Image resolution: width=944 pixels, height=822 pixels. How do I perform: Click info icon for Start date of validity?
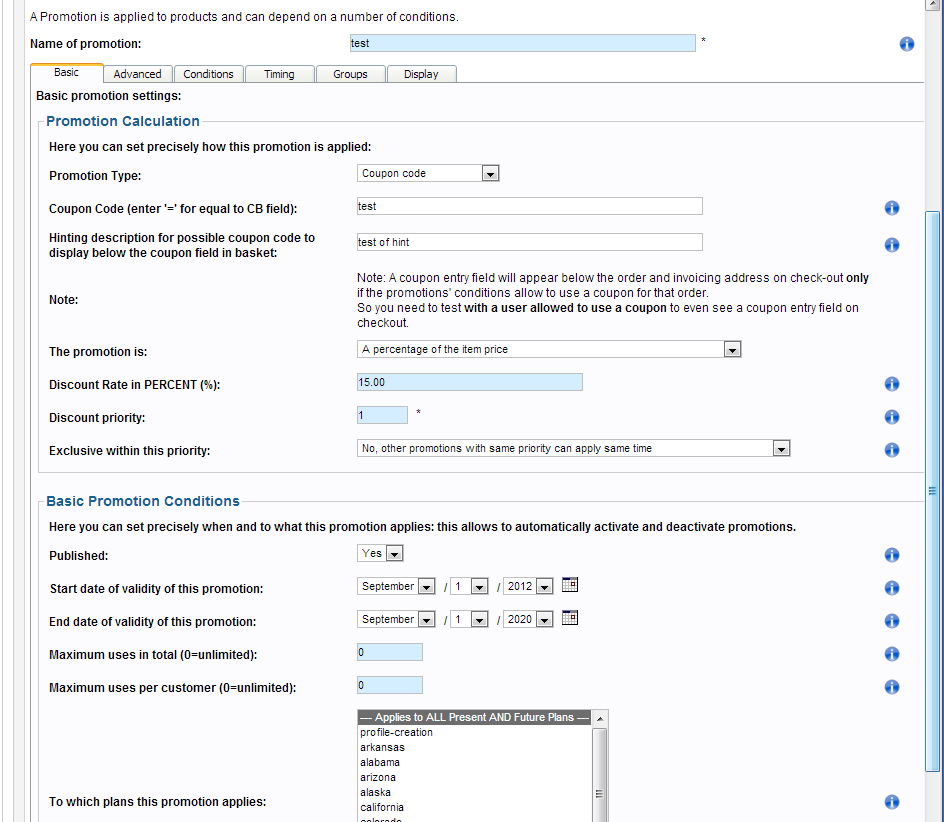click(x=892, y=588)
